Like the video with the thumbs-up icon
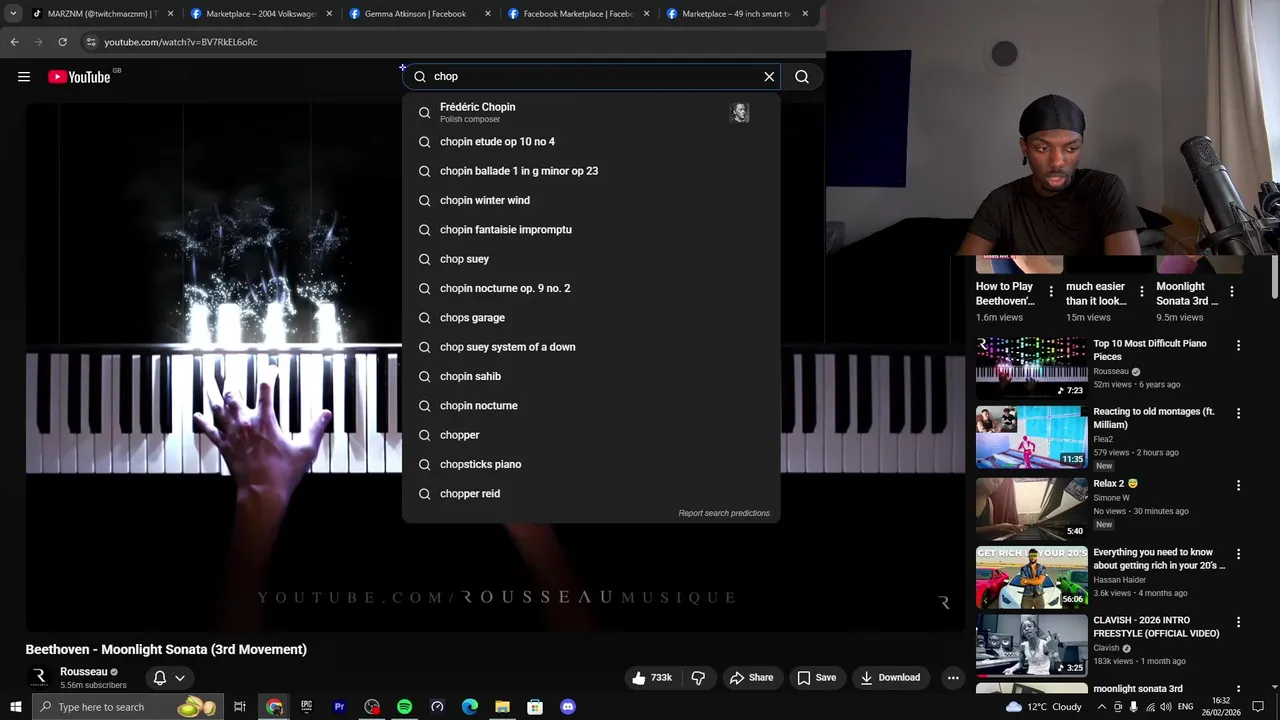1280x720 pixels. (639, 678)
